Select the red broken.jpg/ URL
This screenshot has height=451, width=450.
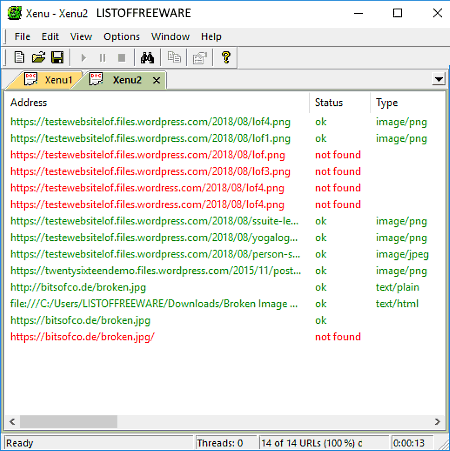tap(82, 337)
